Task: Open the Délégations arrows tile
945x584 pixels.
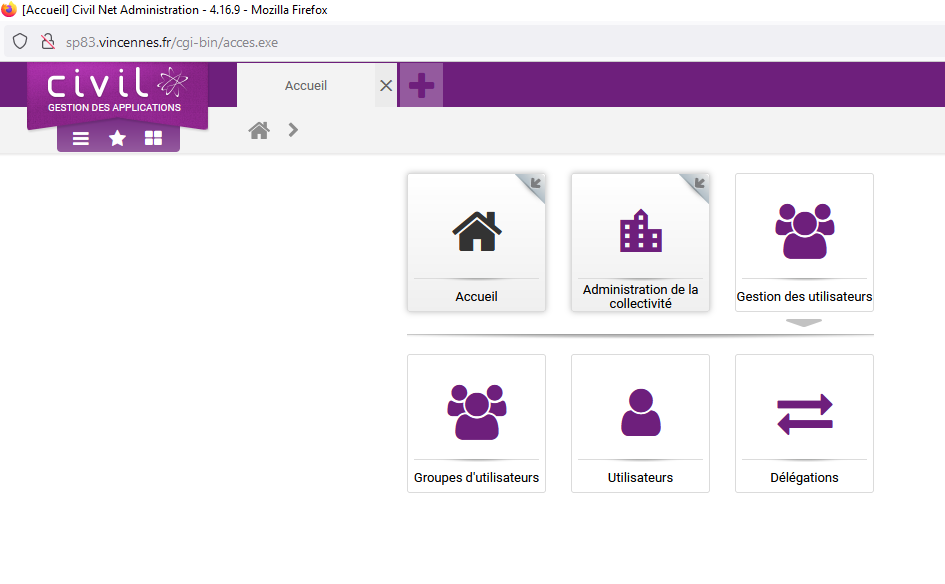Action: pyautogui.click(x=804, y=423)
